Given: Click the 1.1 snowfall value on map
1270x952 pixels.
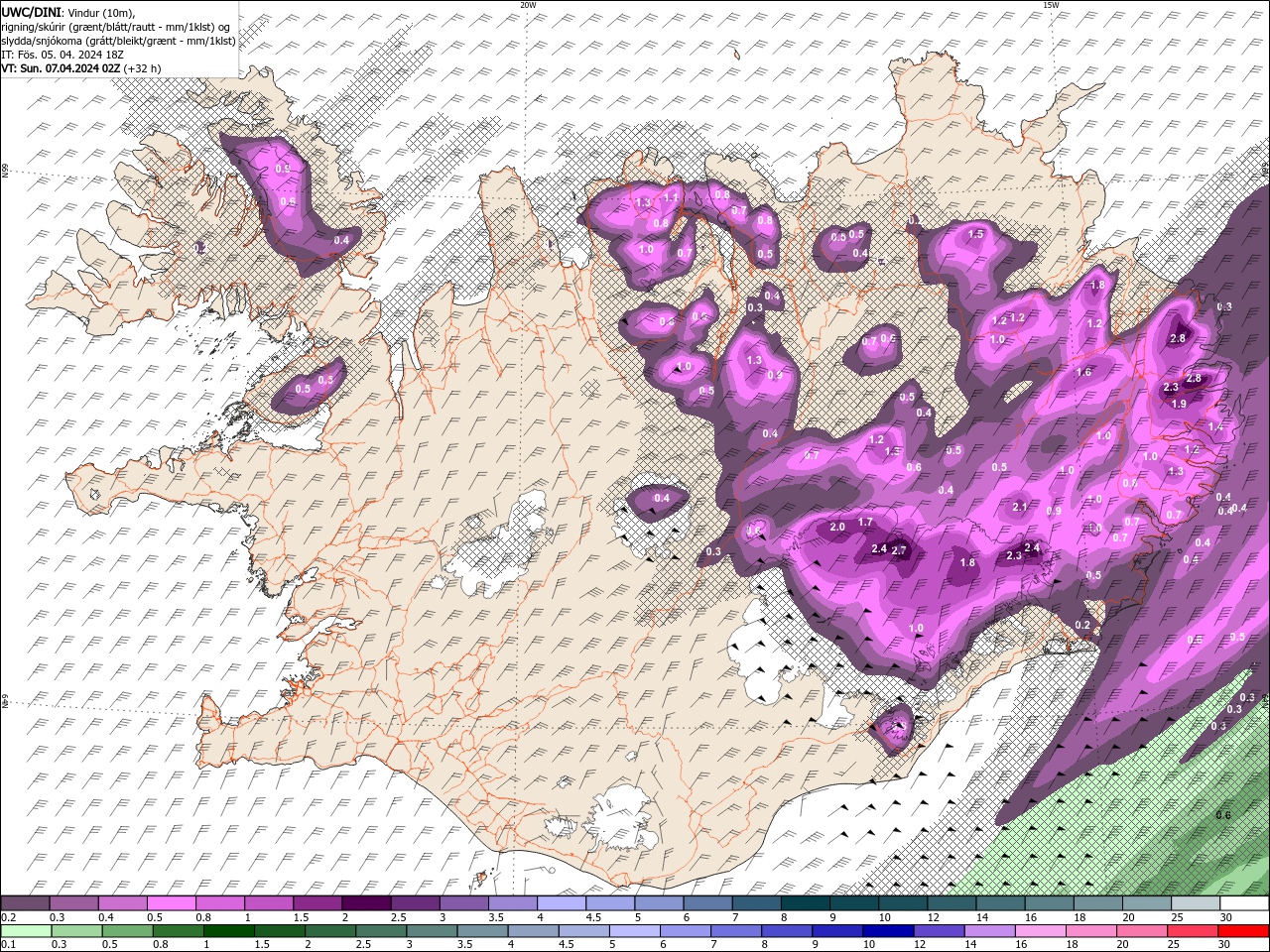Looking at the screenshot, I should pos(672,197).
